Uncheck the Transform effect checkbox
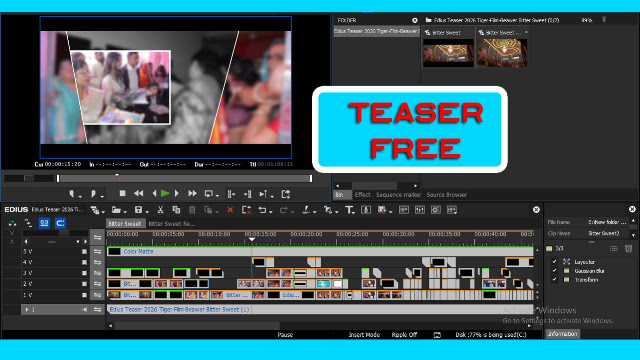 coord(554,280)
